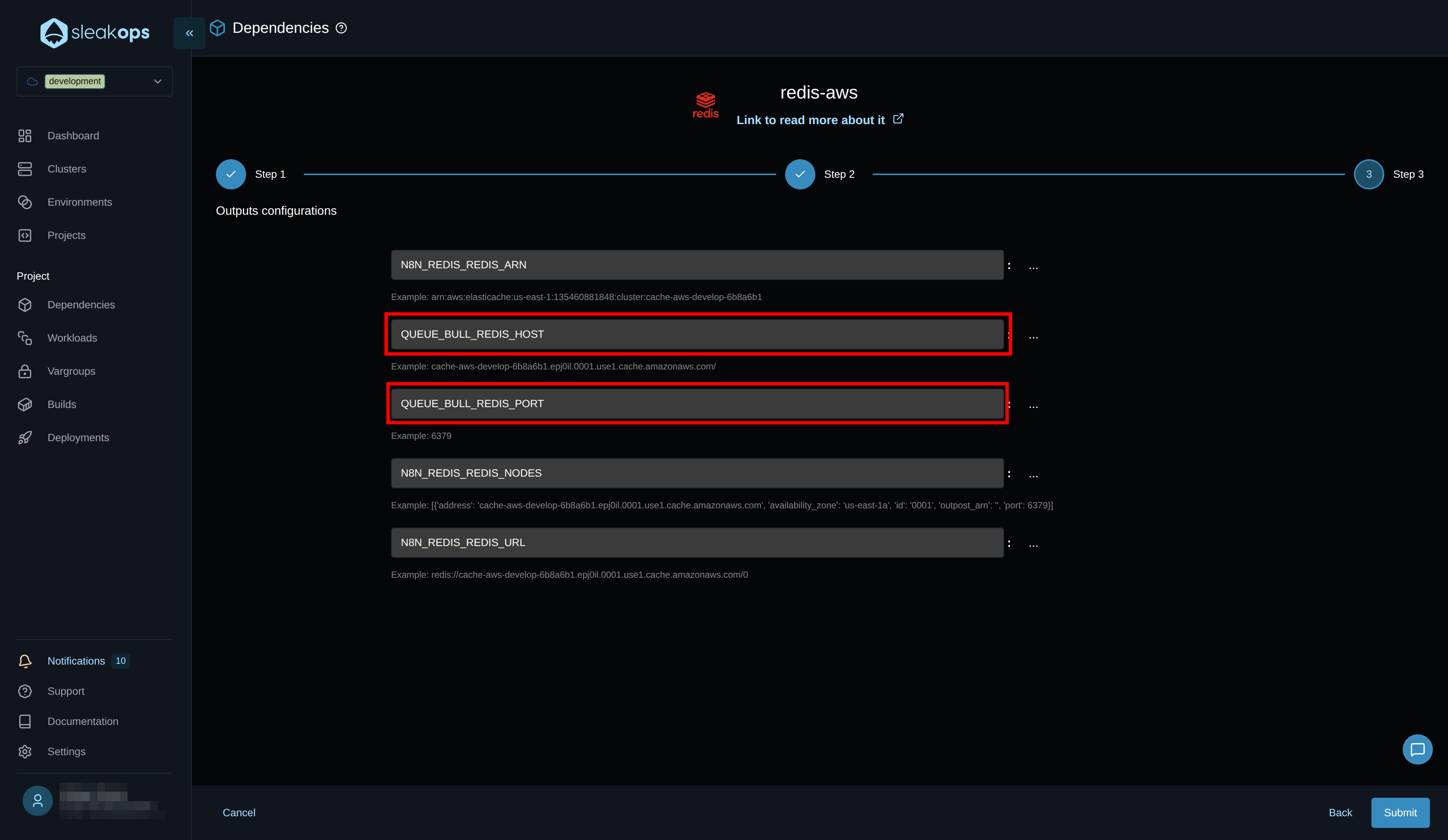Select the Vargroups sidebar icon
Viewport: 1448px width, 840px height.
pyautogui.click(x=25, y=371)
